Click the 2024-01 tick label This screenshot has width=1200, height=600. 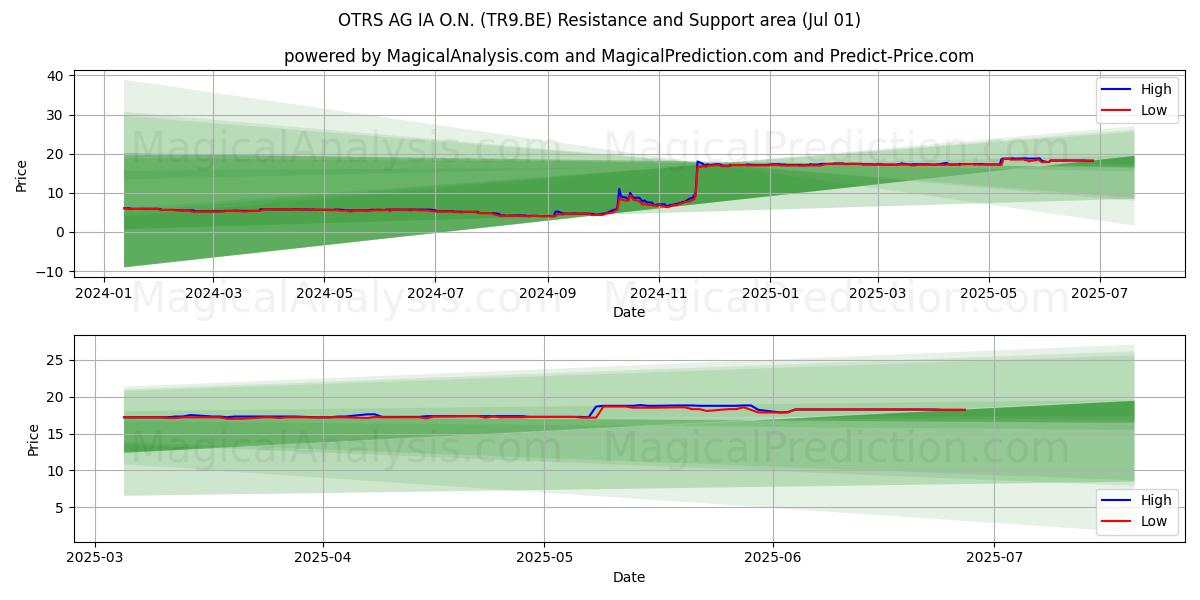click(105, 294)
